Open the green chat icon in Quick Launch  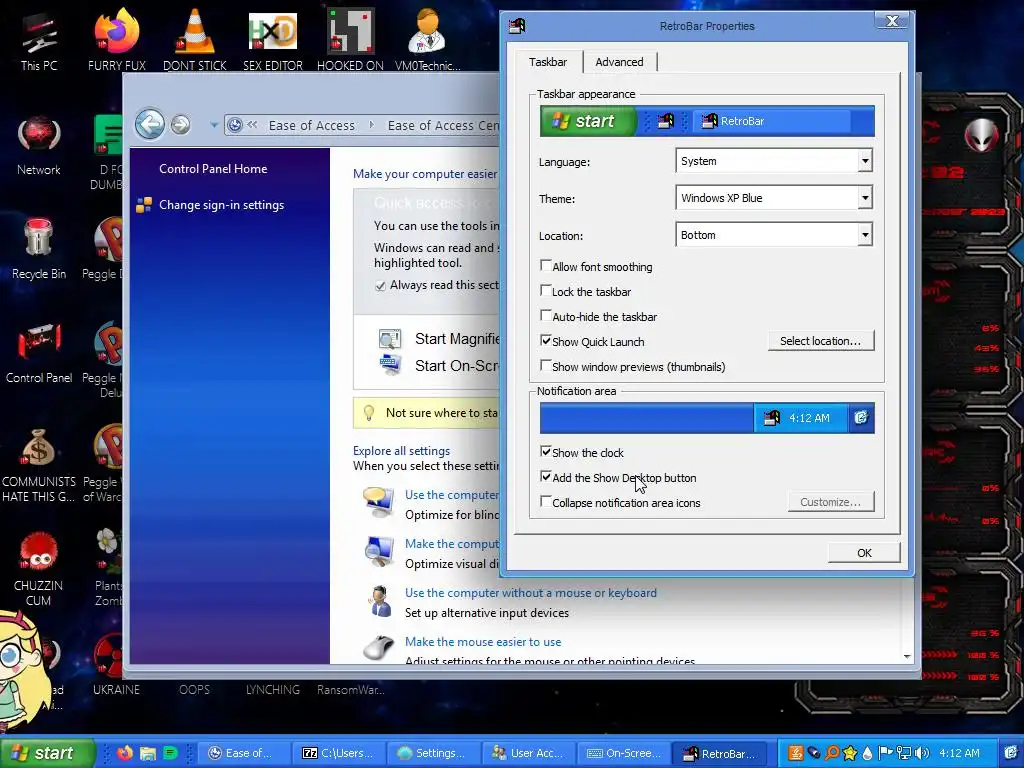(x=170, y=753)
